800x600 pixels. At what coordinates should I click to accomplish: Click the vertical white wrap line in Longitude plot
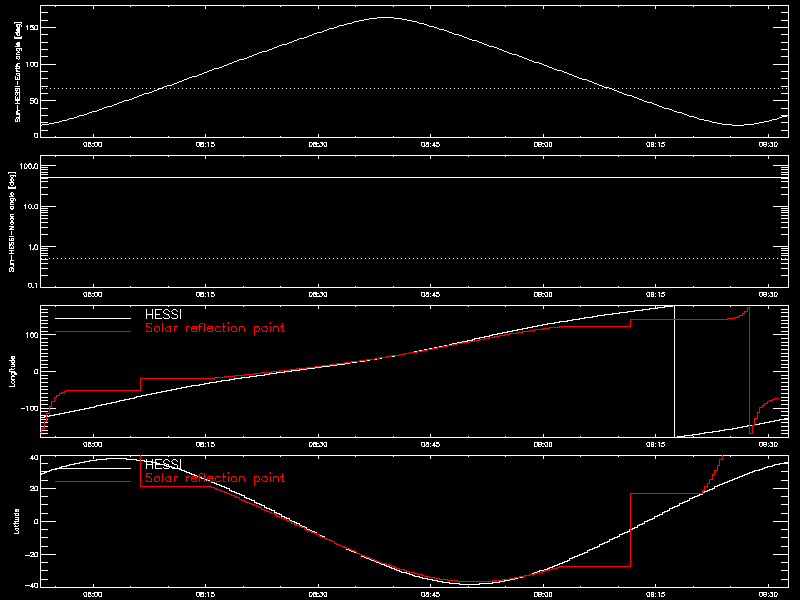[x=674, y=371]
